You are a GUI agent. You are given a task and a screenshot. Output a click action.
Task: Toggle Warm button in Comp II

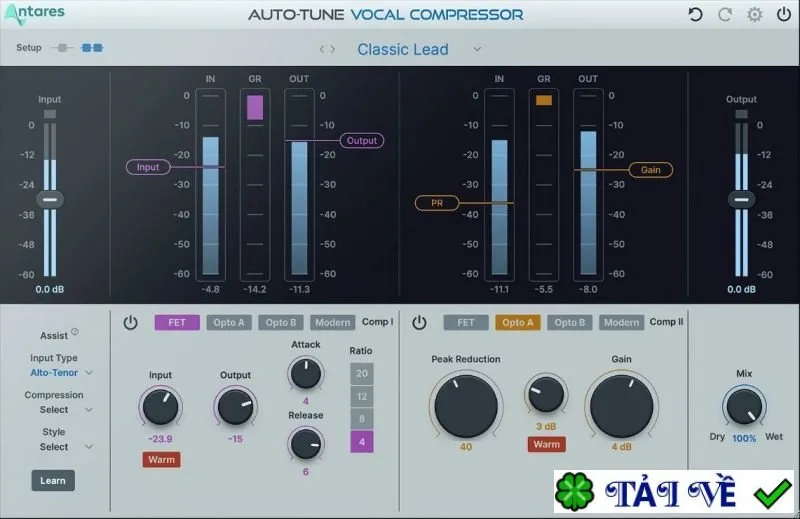pyautogui.click(x=546, y=444)
